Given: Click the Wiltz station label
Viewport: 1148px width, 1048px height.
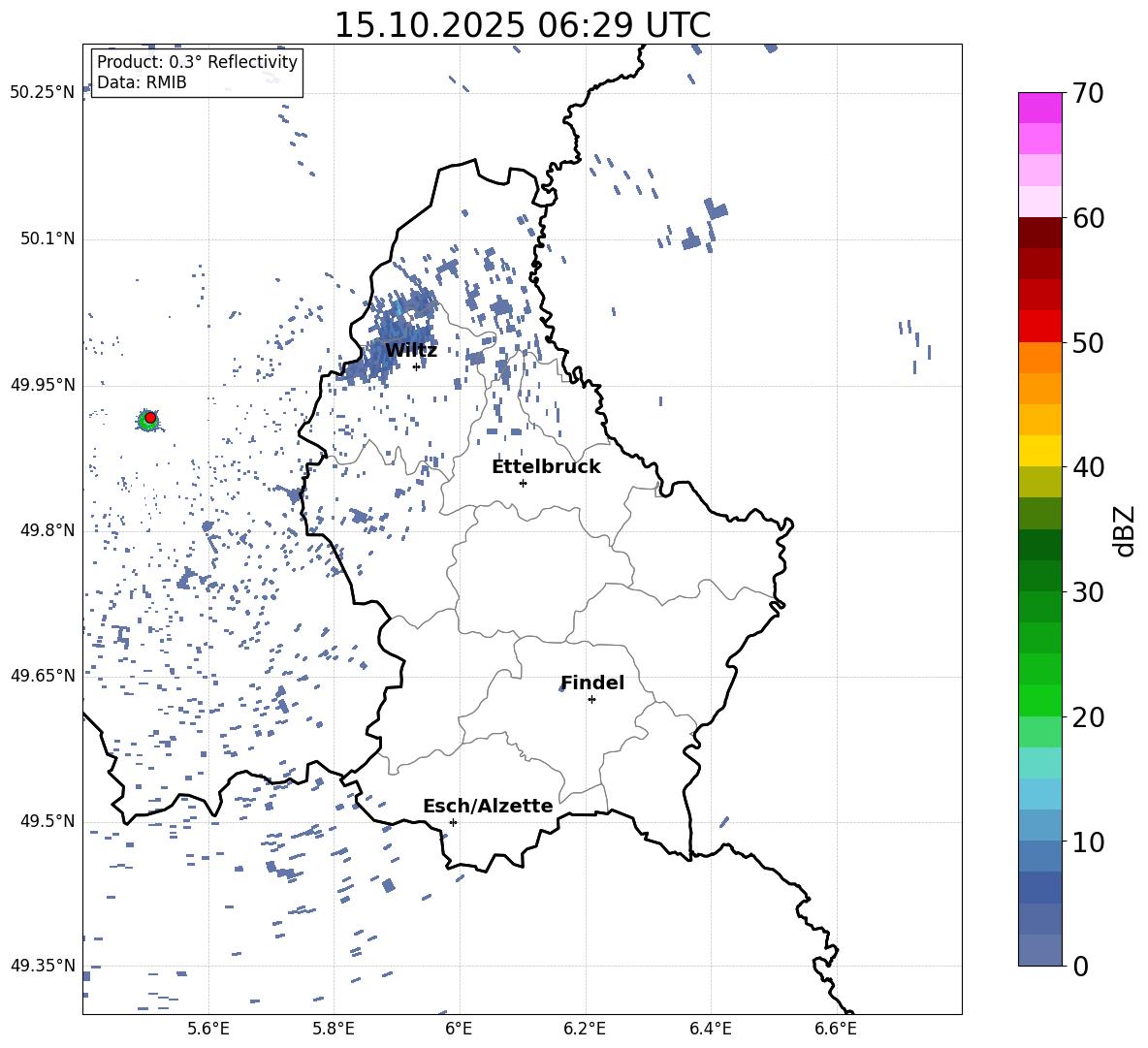Looking at the screenshot, I should click(411, 351).
